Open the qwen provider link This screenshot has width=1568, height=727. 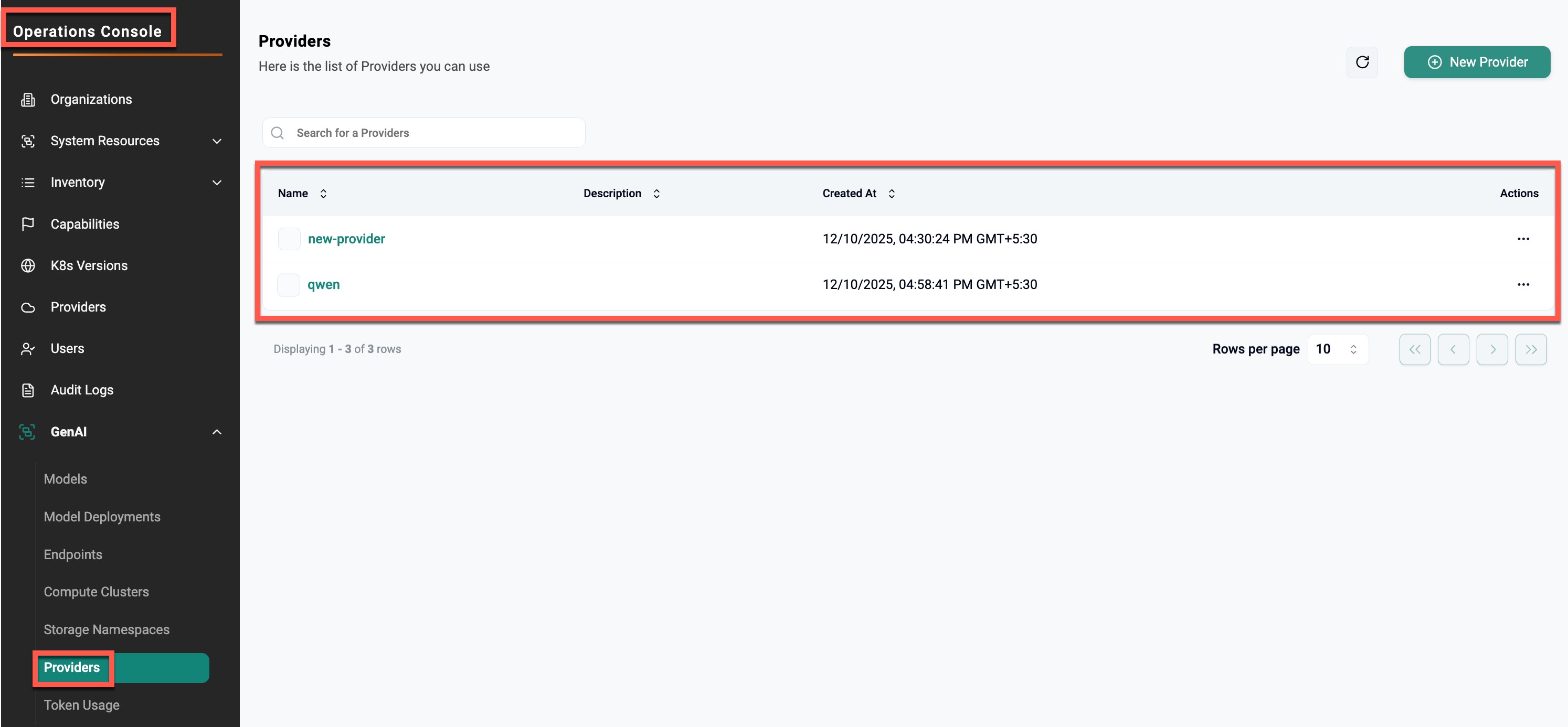(323, 285)
